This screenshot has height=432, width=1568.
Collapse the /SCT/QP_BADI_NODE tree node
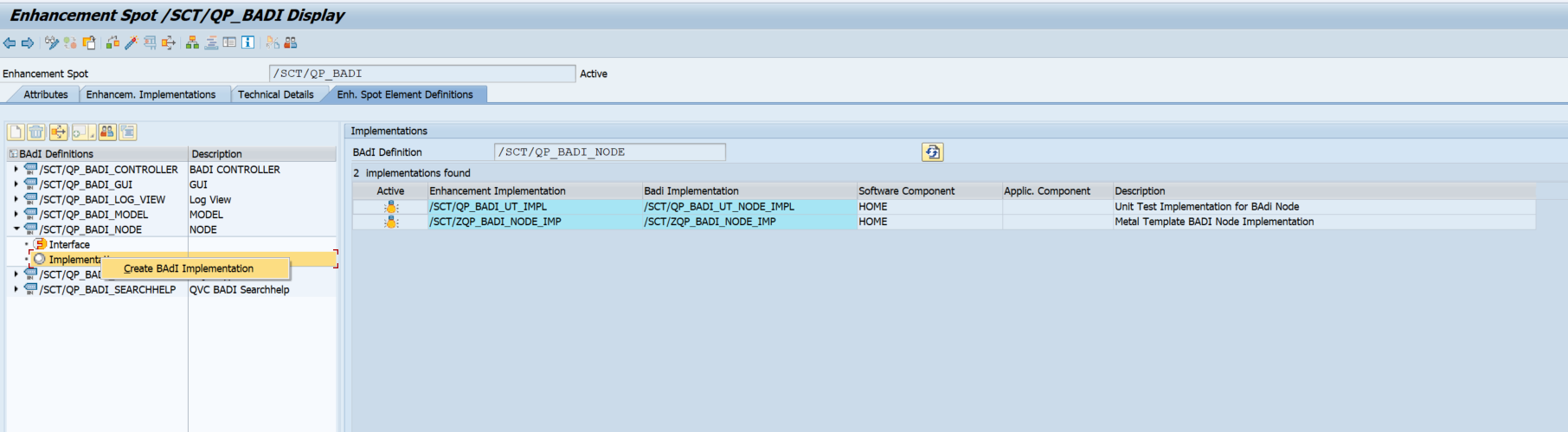pos(16,229)
